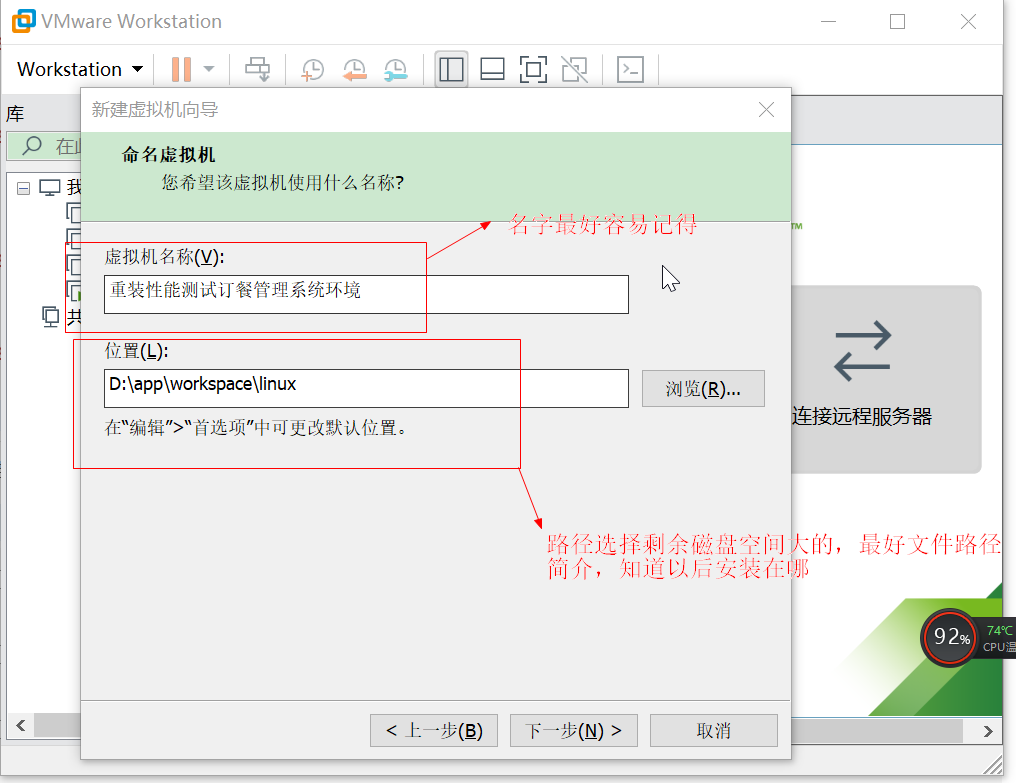Viewport: 1016px width, 783px height.
Task: Close the new virtual machine wizard dialog
Action: (767, 110)
